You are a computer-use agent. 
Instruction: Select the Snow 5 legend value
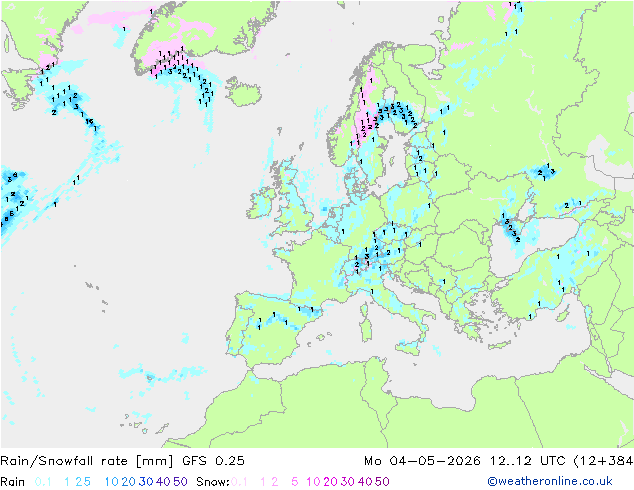295,482
